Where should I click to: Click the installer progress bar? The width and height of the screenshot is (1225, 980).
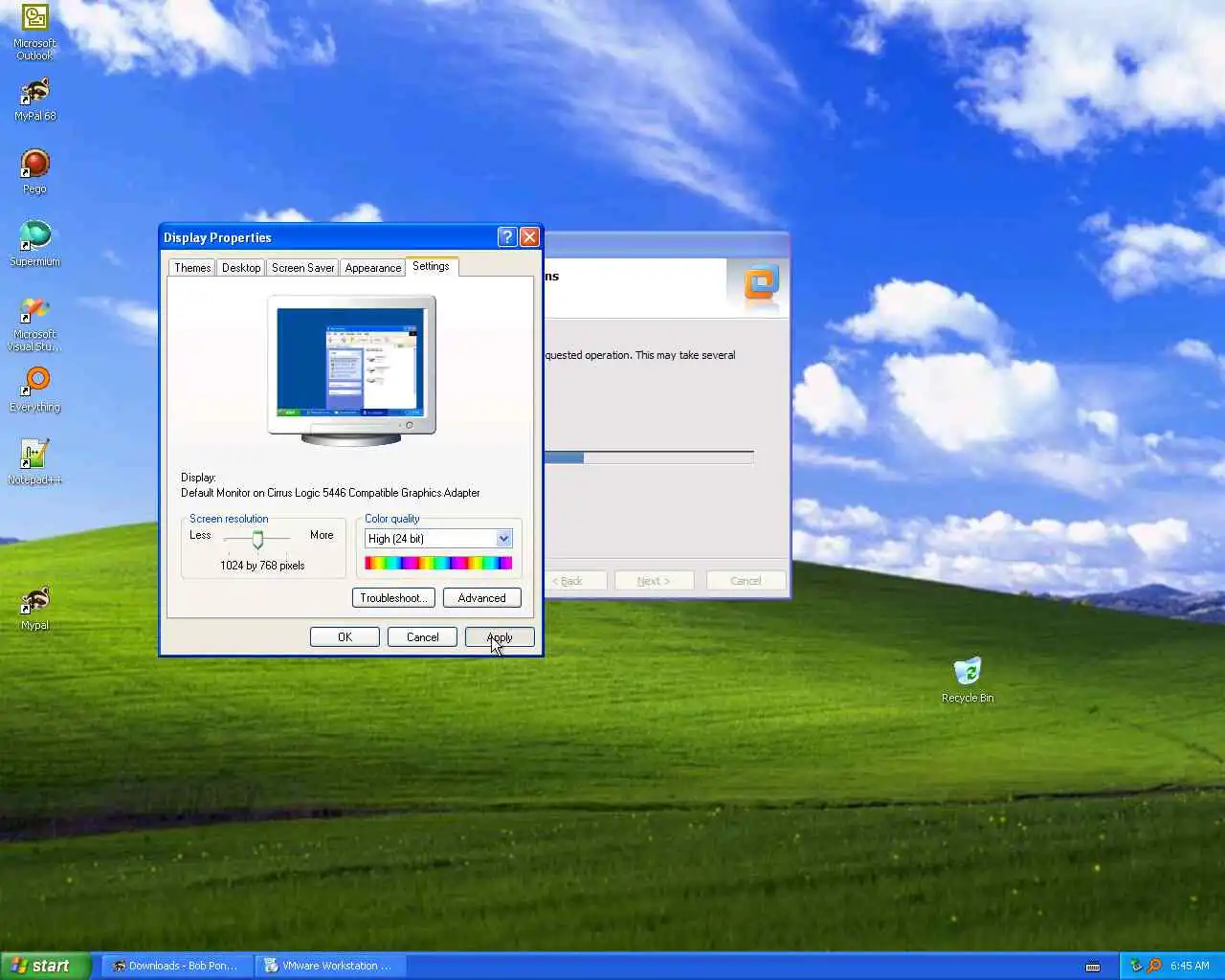click(649, 457)
